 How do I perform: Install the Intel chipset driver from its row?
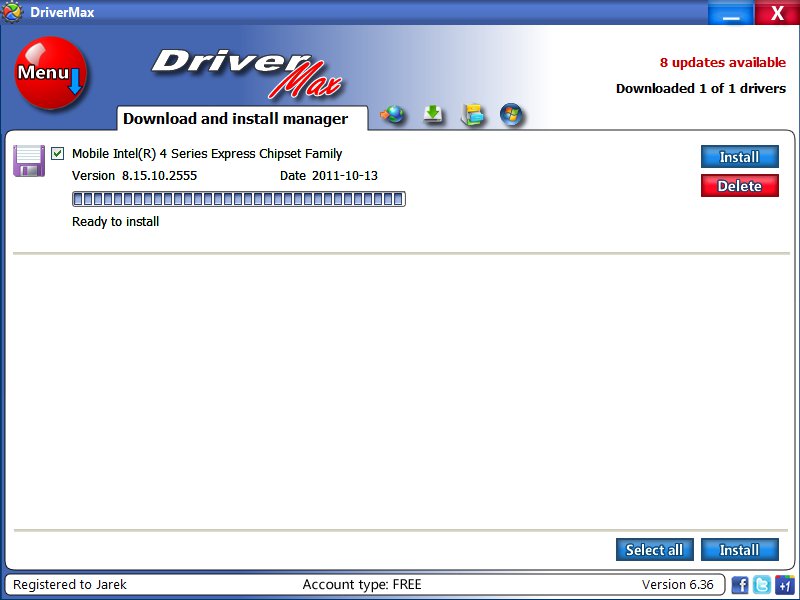coord(740,157)
